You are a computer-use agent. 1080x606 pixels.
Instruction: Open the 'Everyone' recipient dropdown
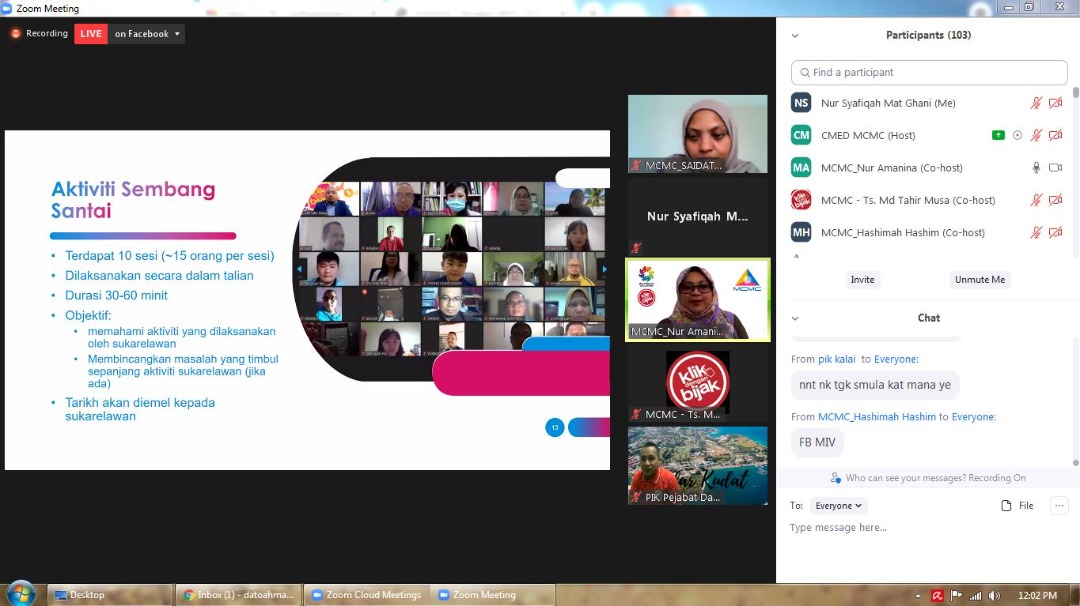point(838,506)
